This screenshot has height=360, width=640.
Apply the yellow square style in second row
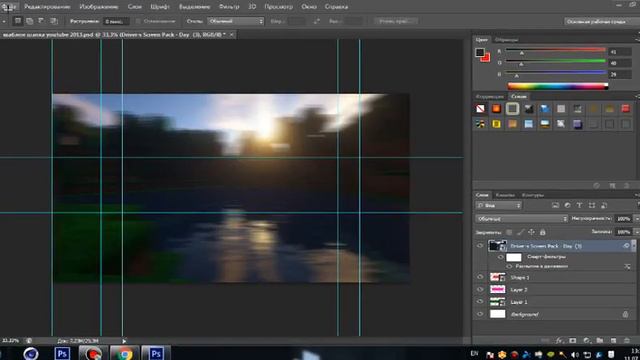pyautogui.click(x=496, y=124)
